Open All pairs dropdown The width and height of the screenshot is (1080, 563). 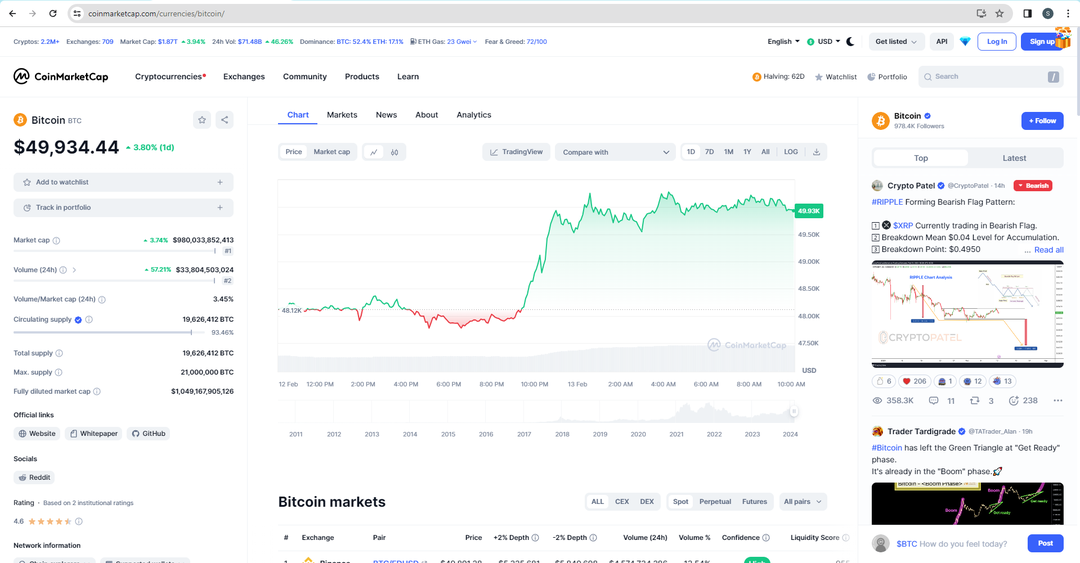(802, 502)
